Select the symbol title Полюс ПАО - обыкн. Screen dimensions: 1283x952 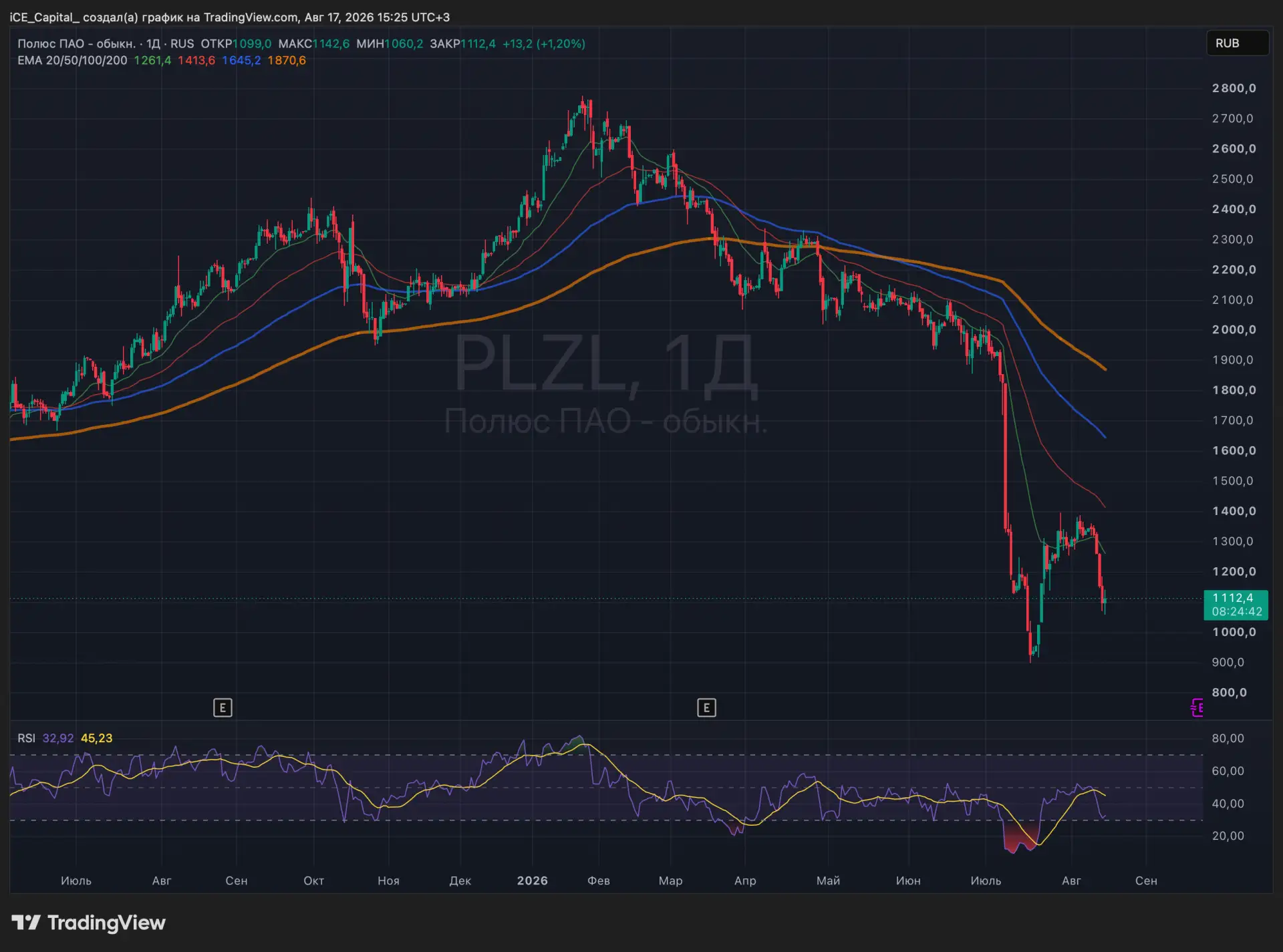(76, 43)
